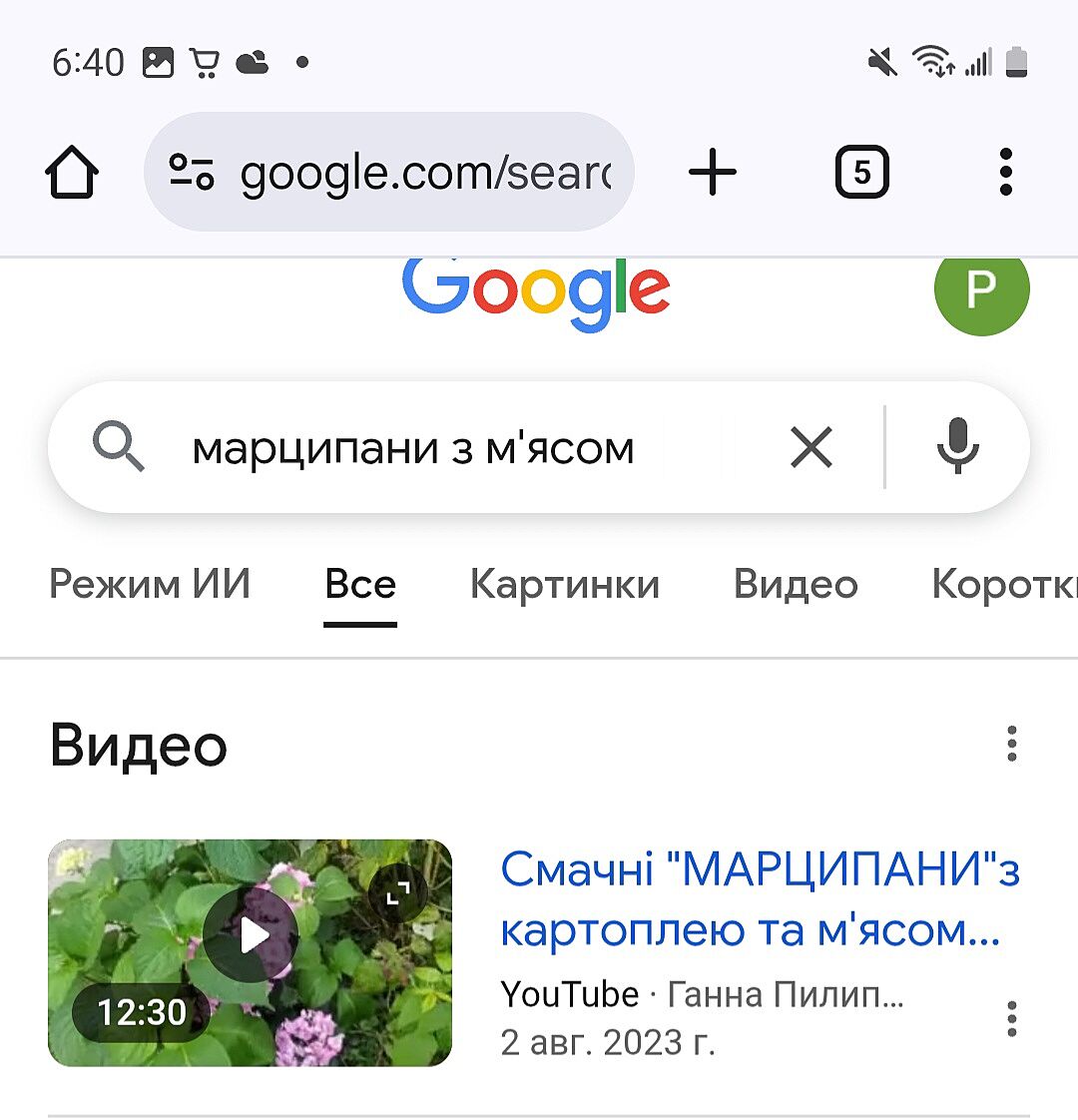Screen dimensions: 1078x1120
Task: Expand video preview with fullscreen icon
Action: (398, 892)
